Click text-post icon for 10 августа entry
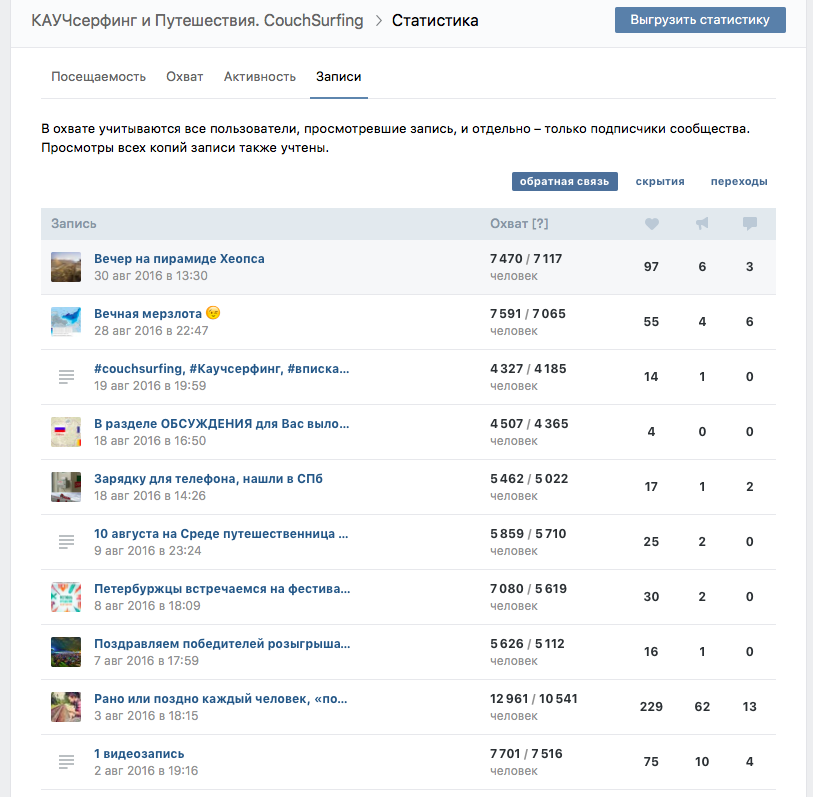The width and height of the screenshot is (813, 797). (66, 542)
